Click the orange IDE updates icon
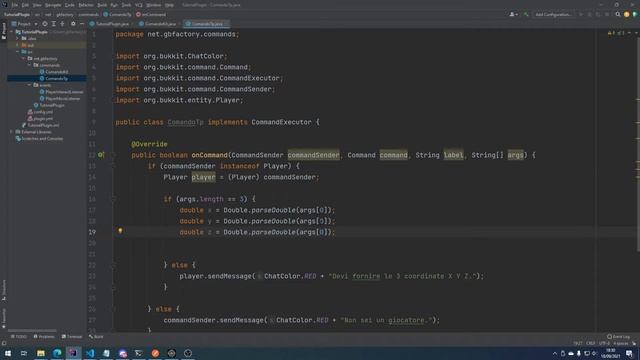This screenshot has height=360, width=640. (627, 14)
